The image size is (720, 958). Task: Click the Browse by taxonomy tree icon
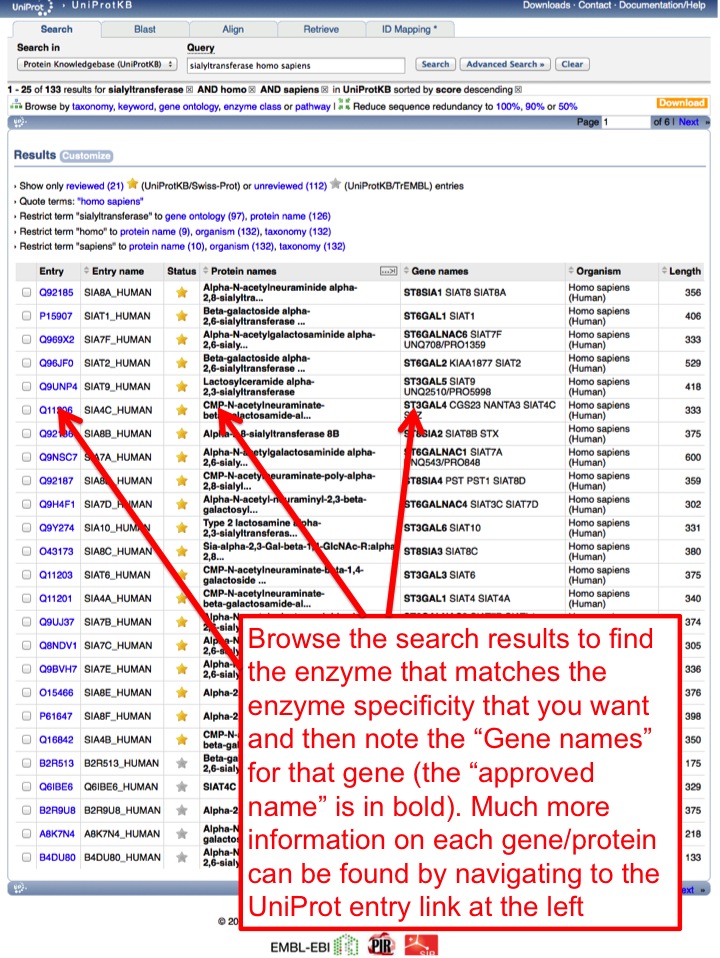coord(15,106)
